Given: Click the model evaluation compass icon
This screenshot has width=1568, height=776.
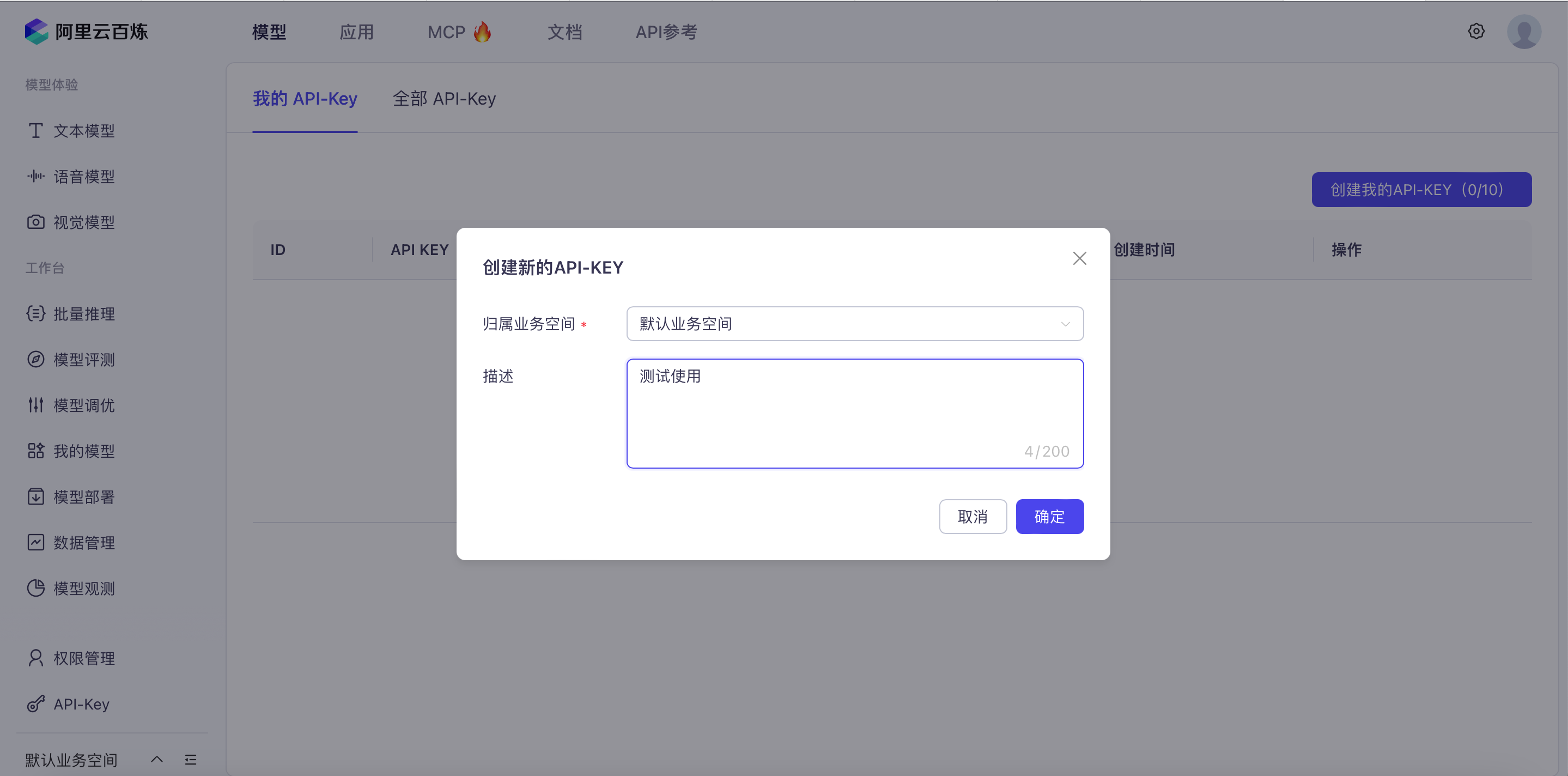Looking at the screenshot, I should tap(35, 359).
